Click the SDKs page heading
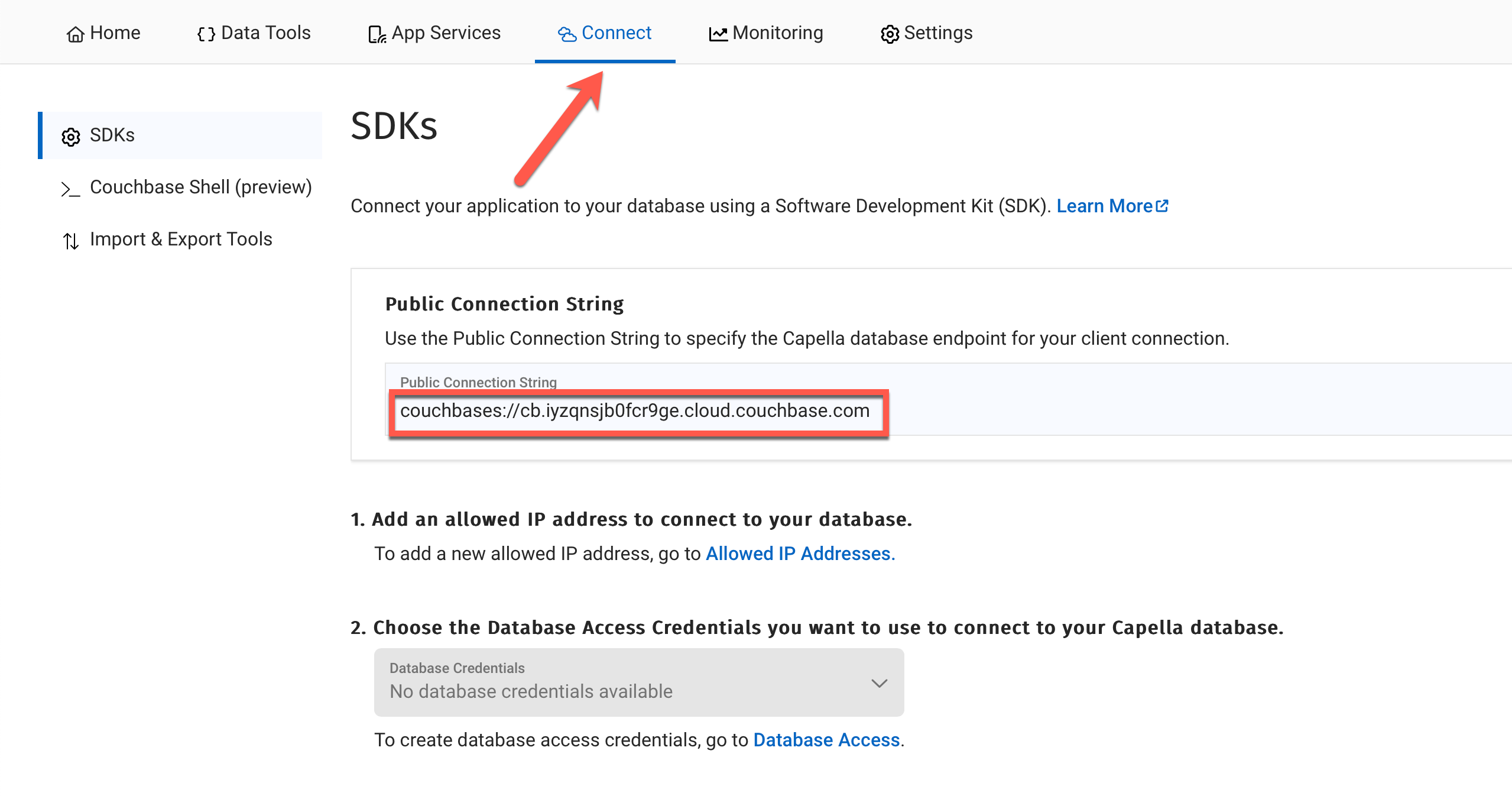Viewport: 1512px width, 796px height. (394, 126)
